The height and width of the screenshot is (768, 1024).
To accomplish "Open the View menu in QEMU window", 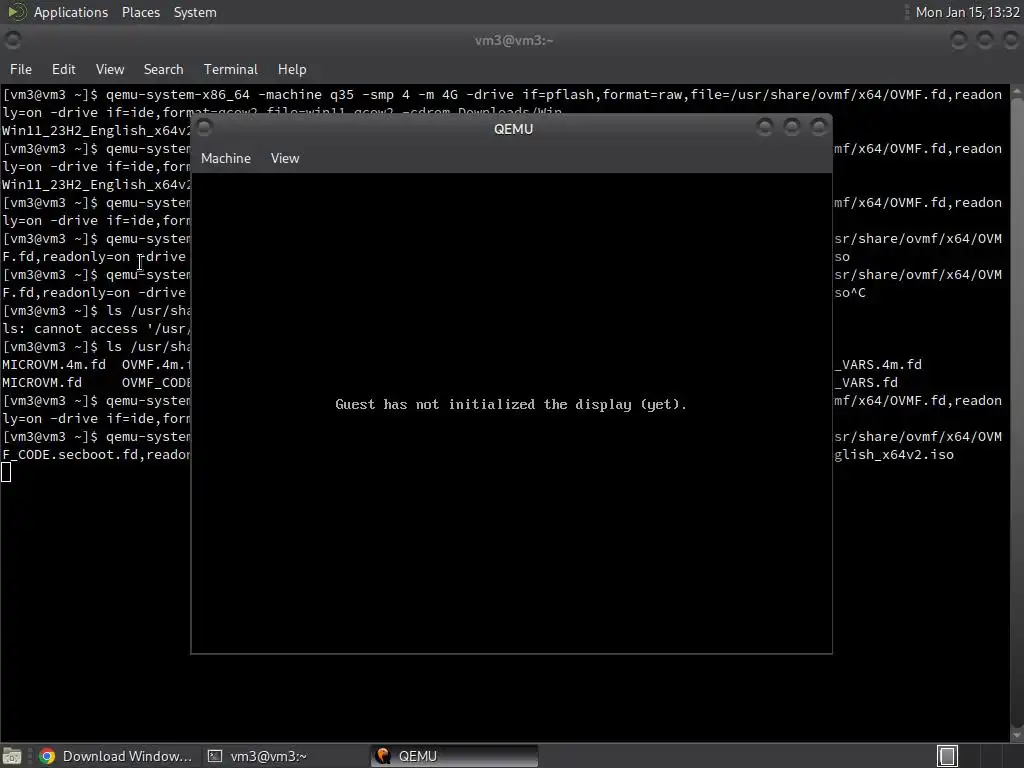I will (285, 159).
